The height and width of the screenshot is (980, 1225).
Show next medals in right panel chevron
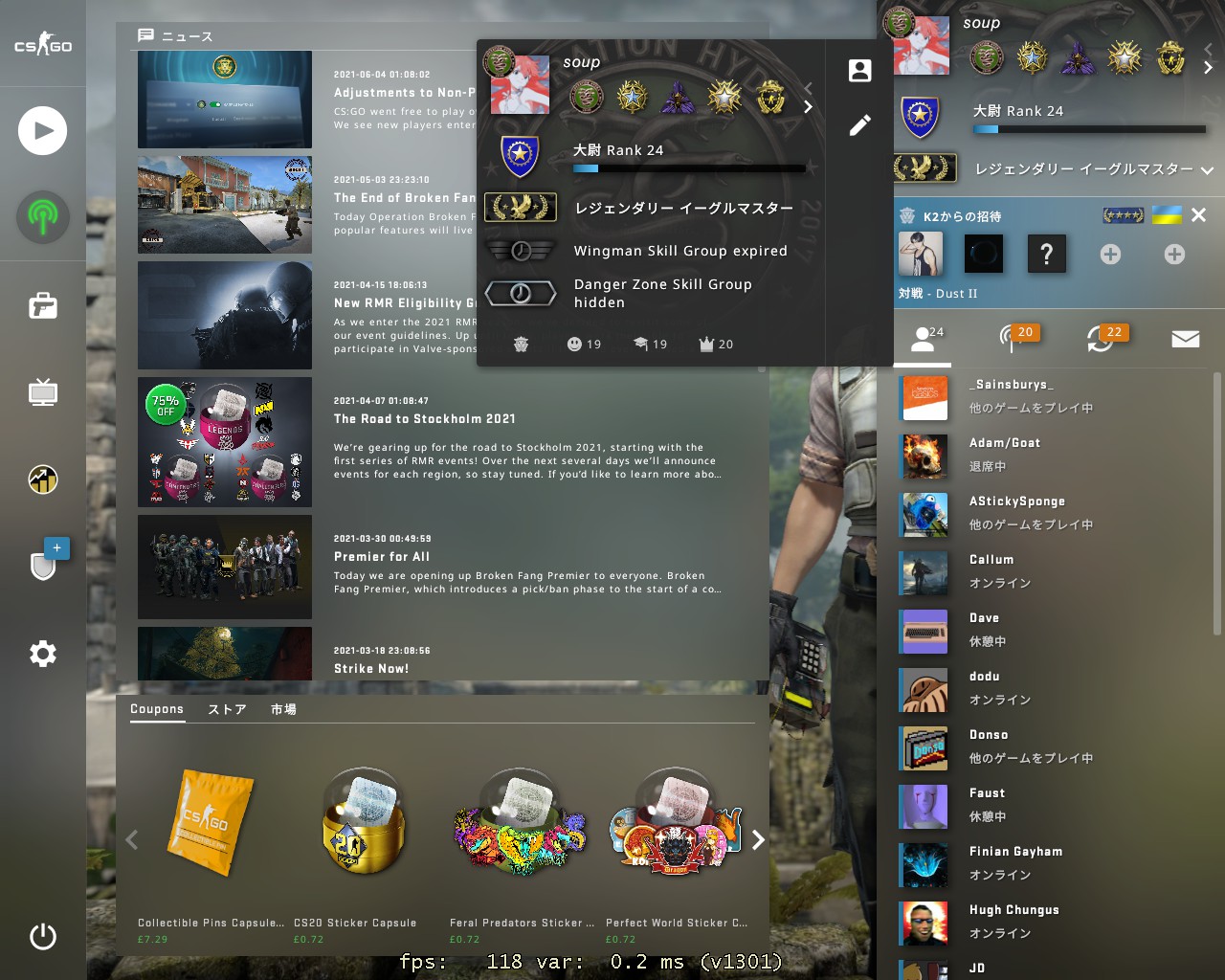(x=1208, y=67)
